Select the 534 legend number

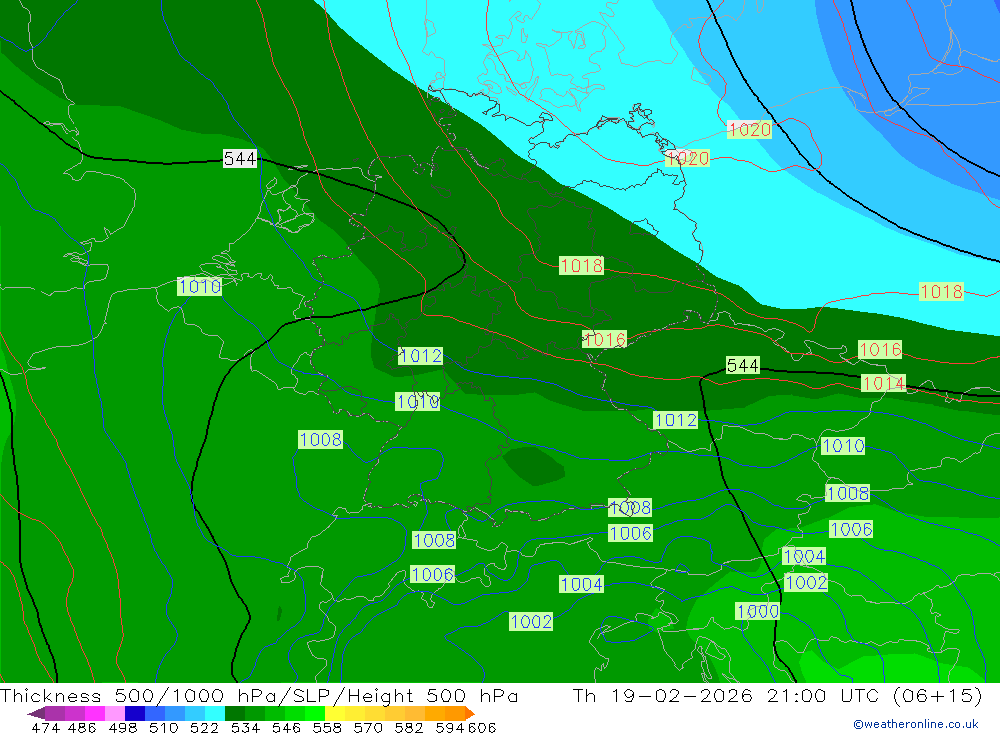click(x=245, y=727)
